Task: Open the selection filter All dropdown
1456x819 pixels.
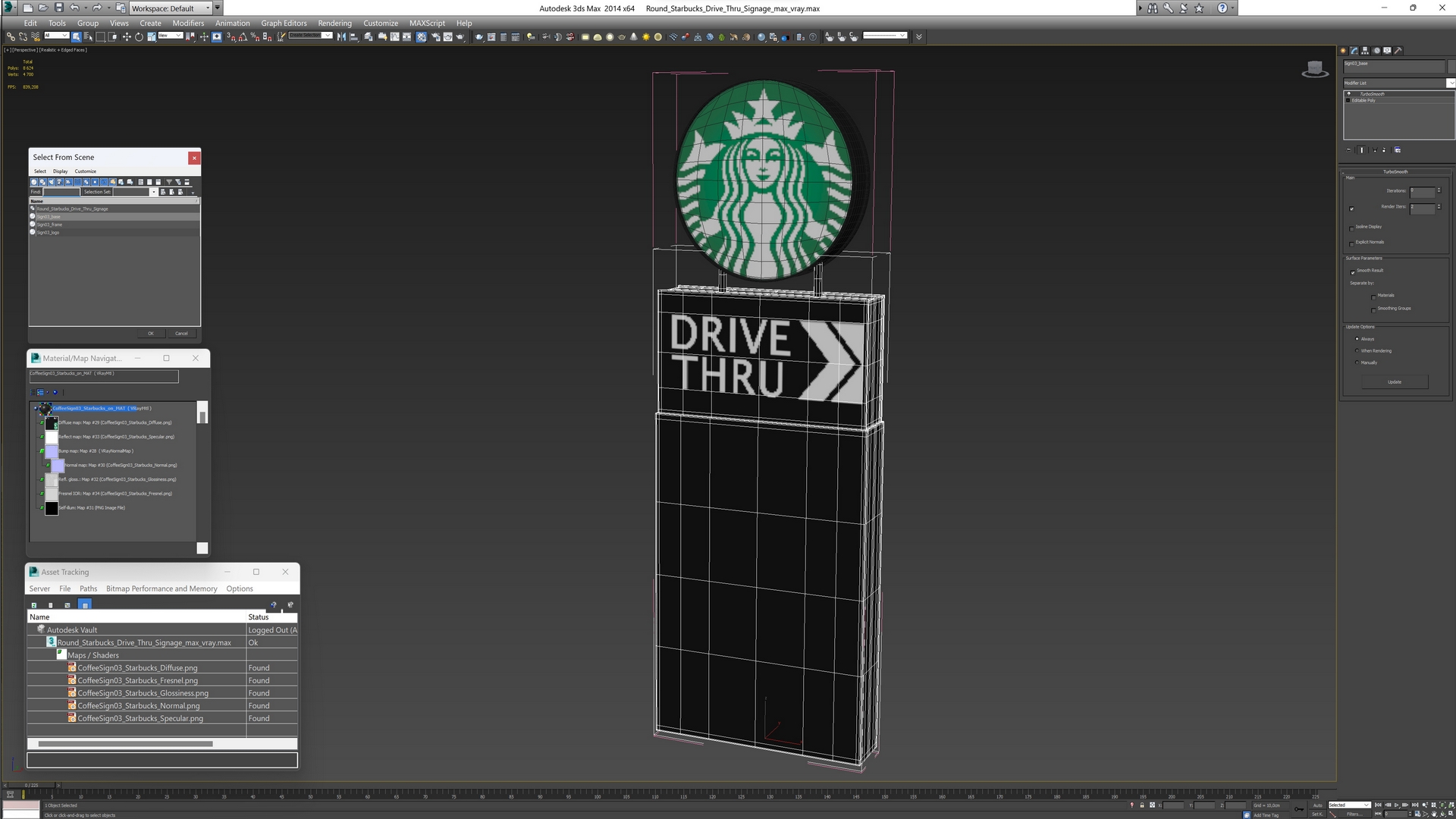Action: point(56,35)
